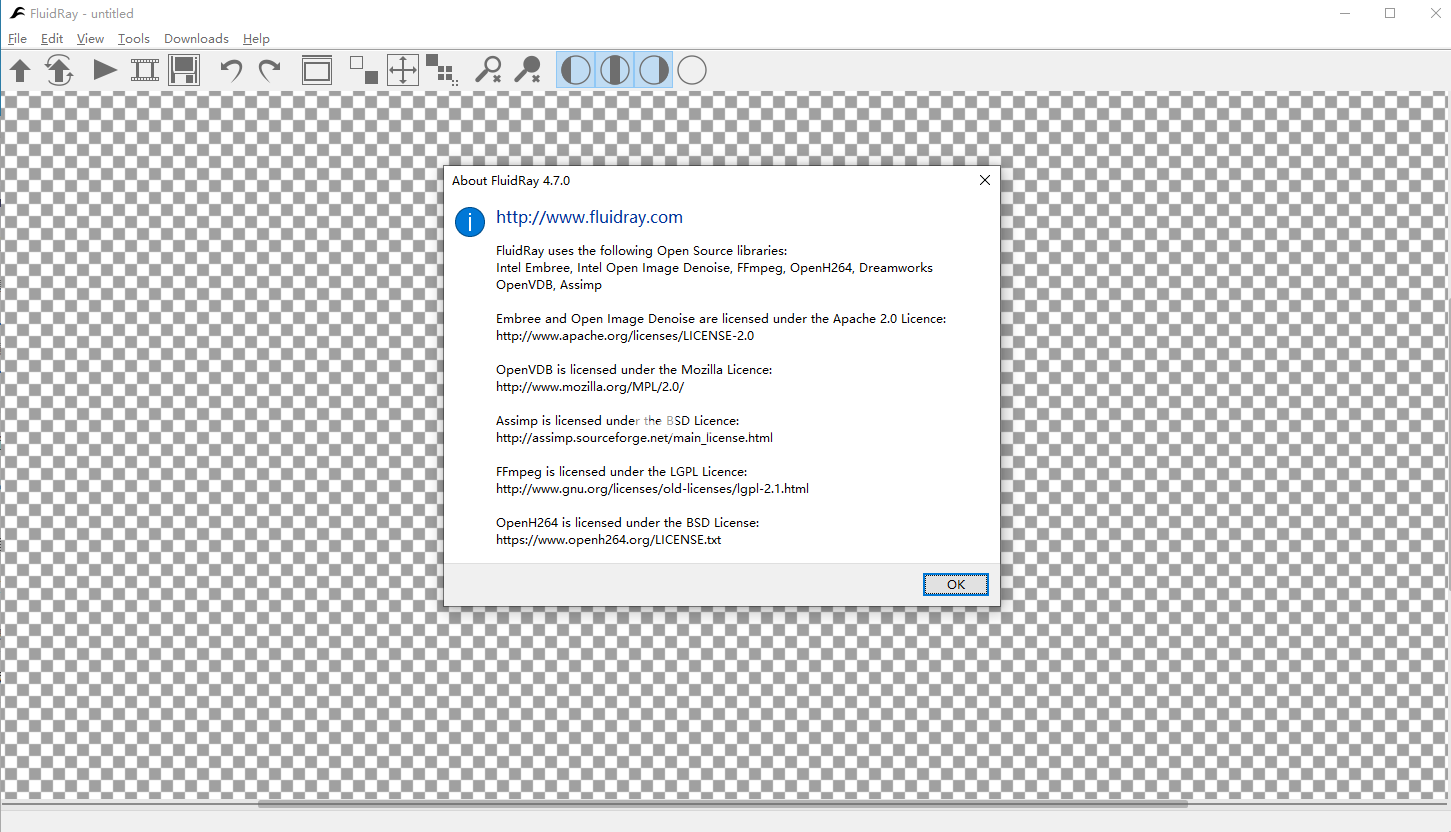Close the About FluidRay dialog

985,180
